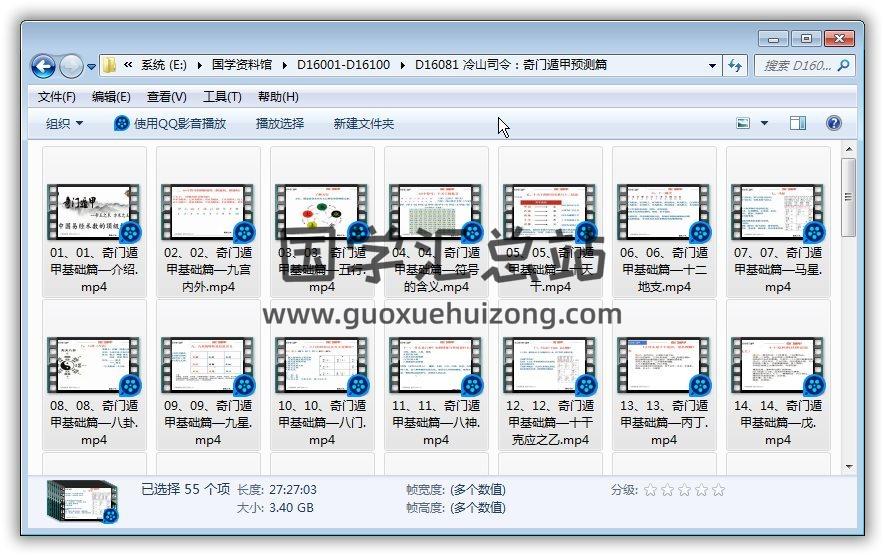Select video 12、奇门遁甲基础篇—十干克应之乙.mp4
885x556 pixels.
coord(550,375)
